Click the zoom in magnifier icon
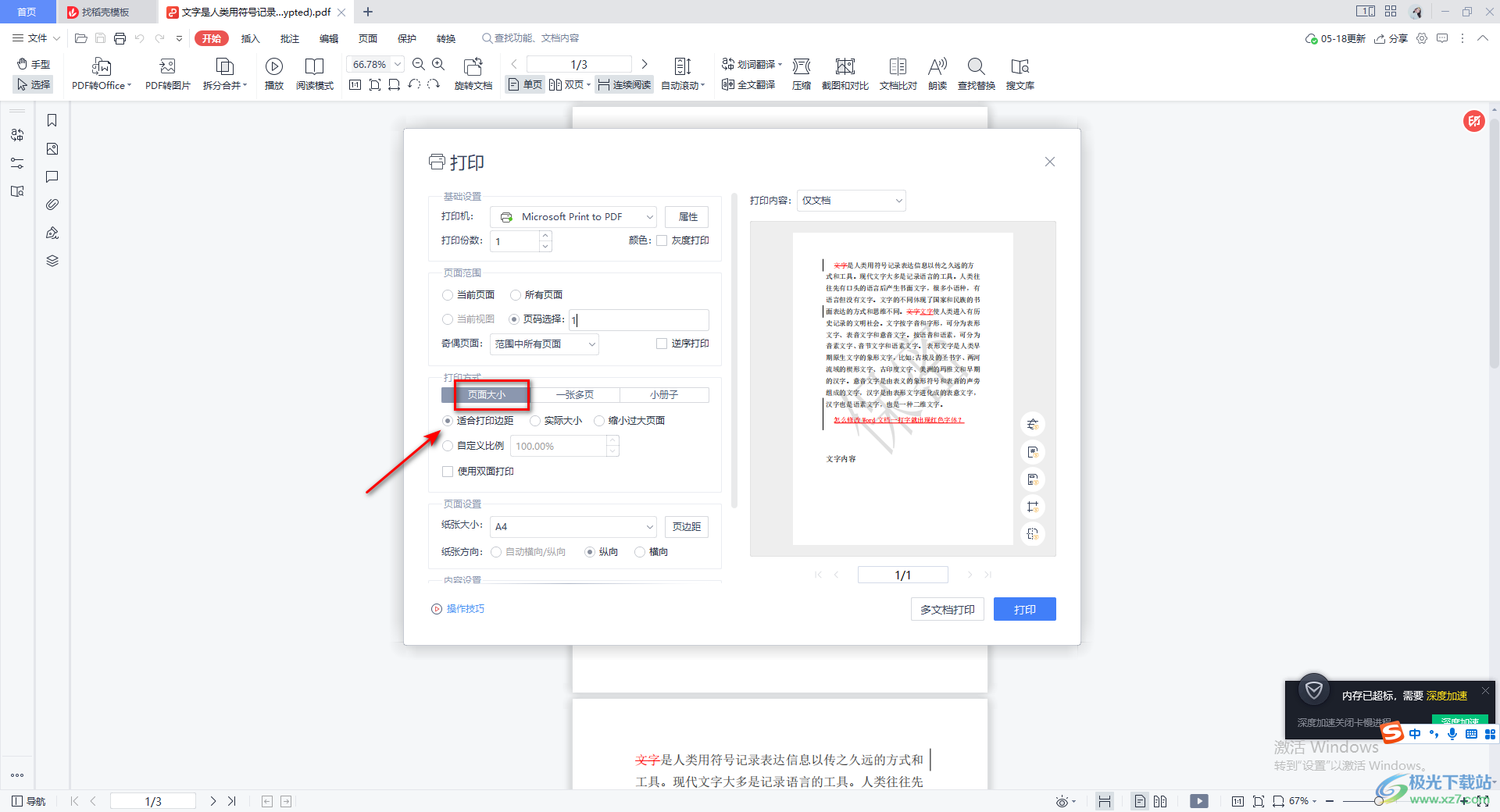This screenshot has height=812, width=1500. [x=438, y=64]
